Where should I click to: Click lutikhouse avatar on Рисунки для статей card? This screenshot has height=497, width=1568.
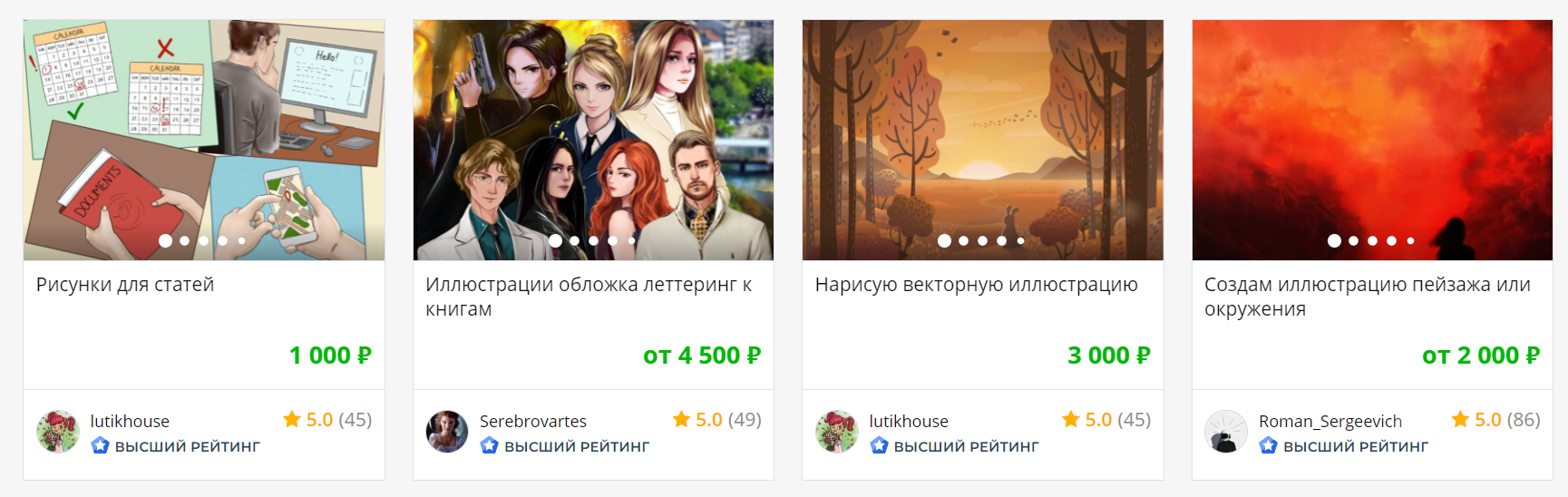[58, 432]
